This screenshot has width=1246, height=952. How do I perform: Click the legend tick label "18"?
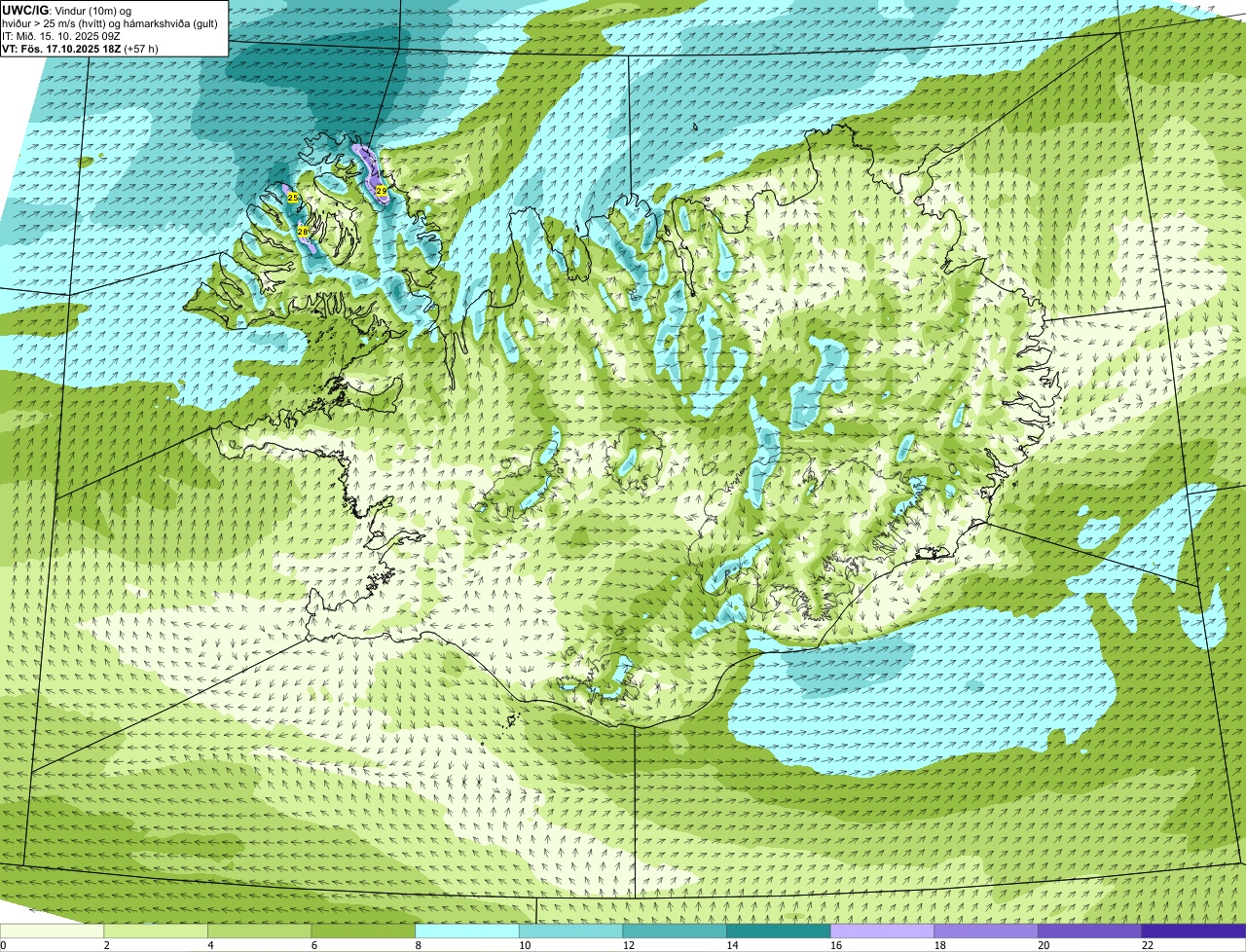[940, 945]
